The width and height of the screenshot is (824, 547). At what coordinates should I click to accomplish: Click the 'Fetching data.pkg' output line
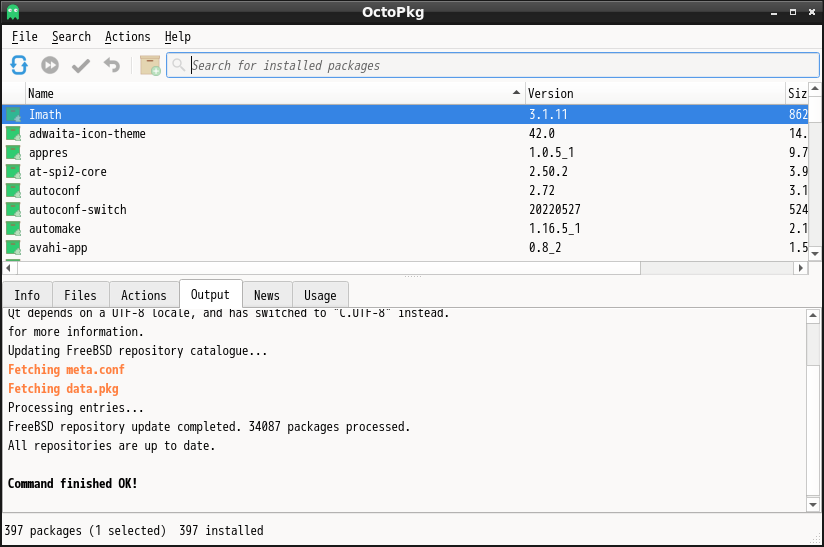pos(63,389)
